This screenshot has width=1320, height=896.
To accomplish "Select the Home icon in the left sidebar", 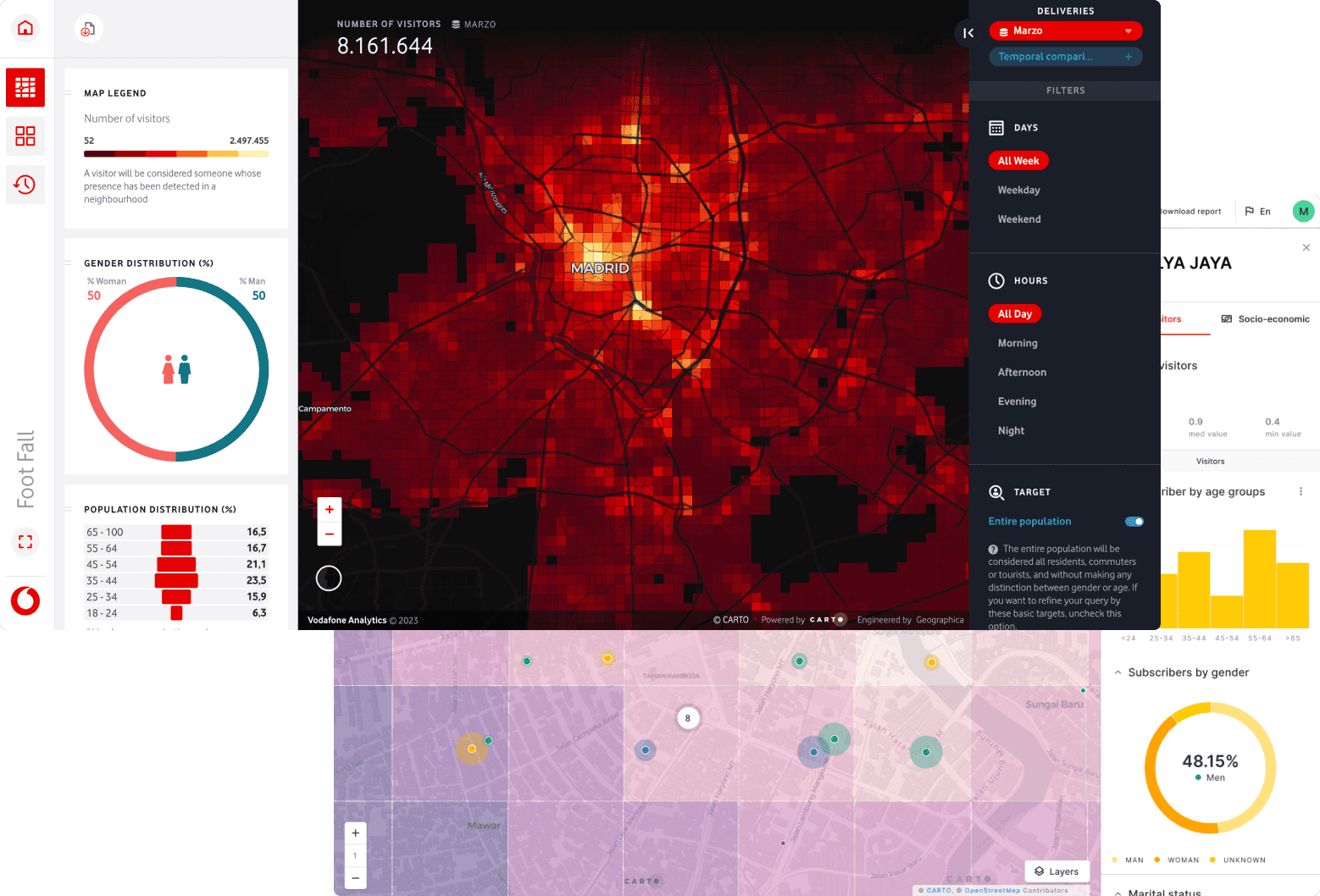I will (25, 28).
